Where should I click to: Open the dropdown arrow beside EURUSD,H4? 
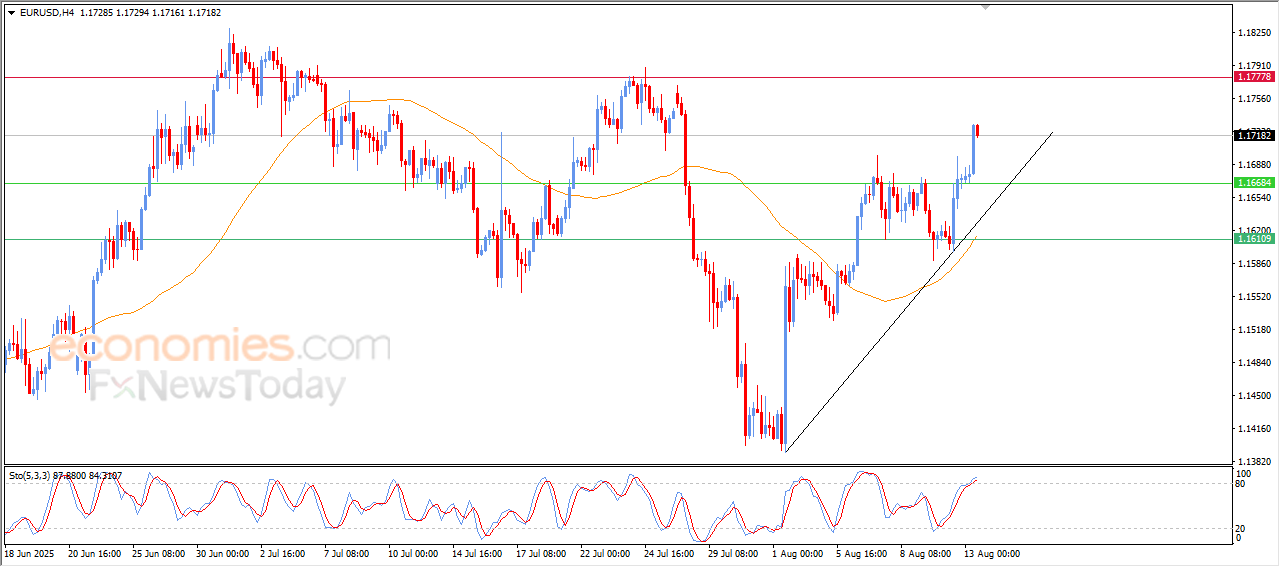(x=11, y=13)
